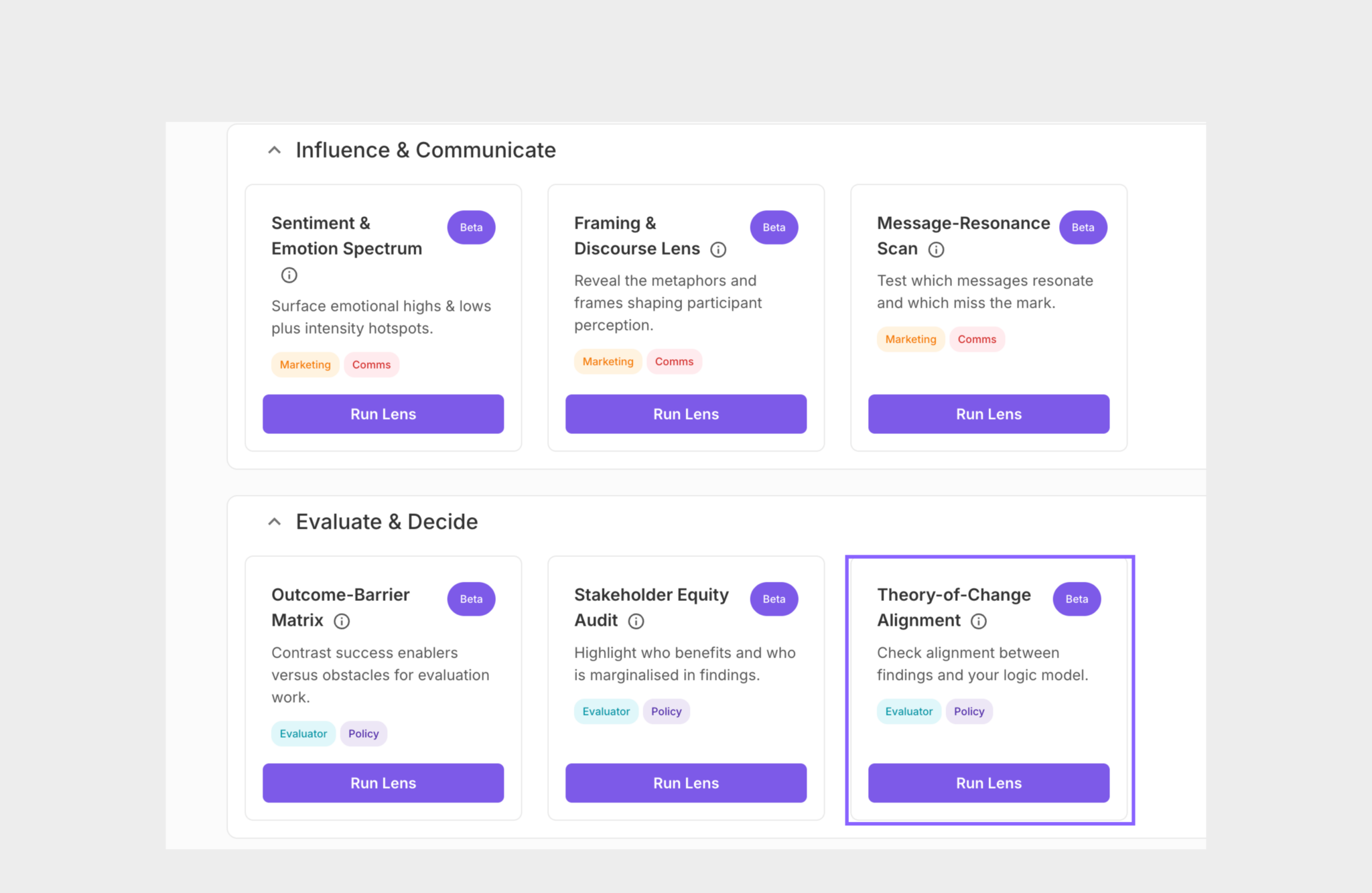Viewport: 1372px width, 893px height.
Task: View info for Theory-of-Change Alignment
Action: coord(979,622)
